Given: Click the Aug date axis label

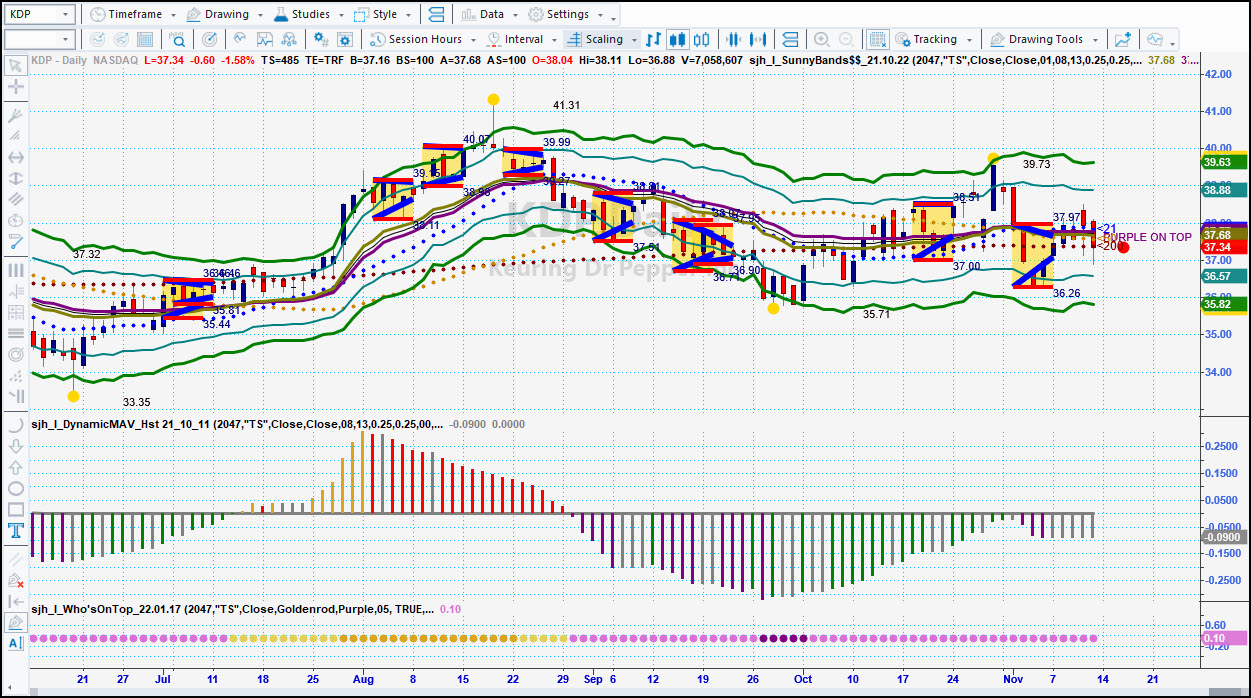Looking at the screenshot, I should [x=363, y=679].
